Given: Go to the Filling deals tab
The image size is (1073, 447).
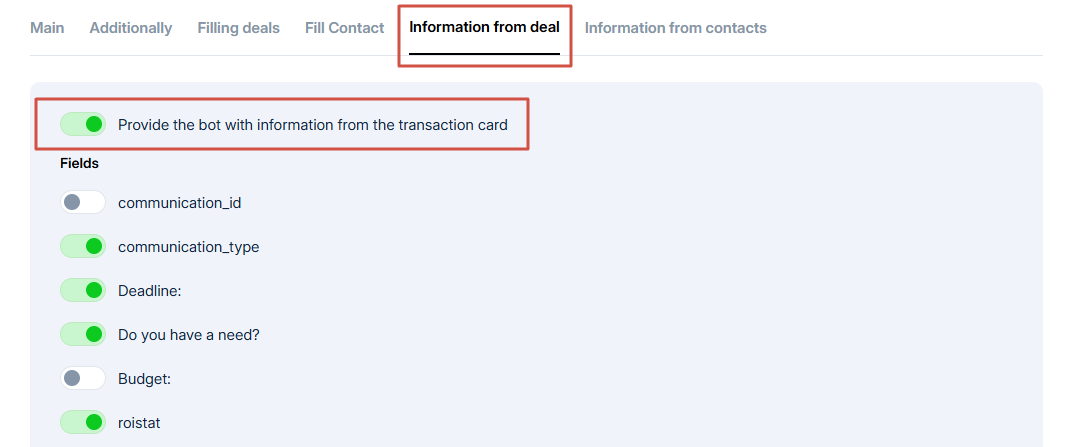Looking at the screenshot, I should pyautogui.click(x=239, y=28).
